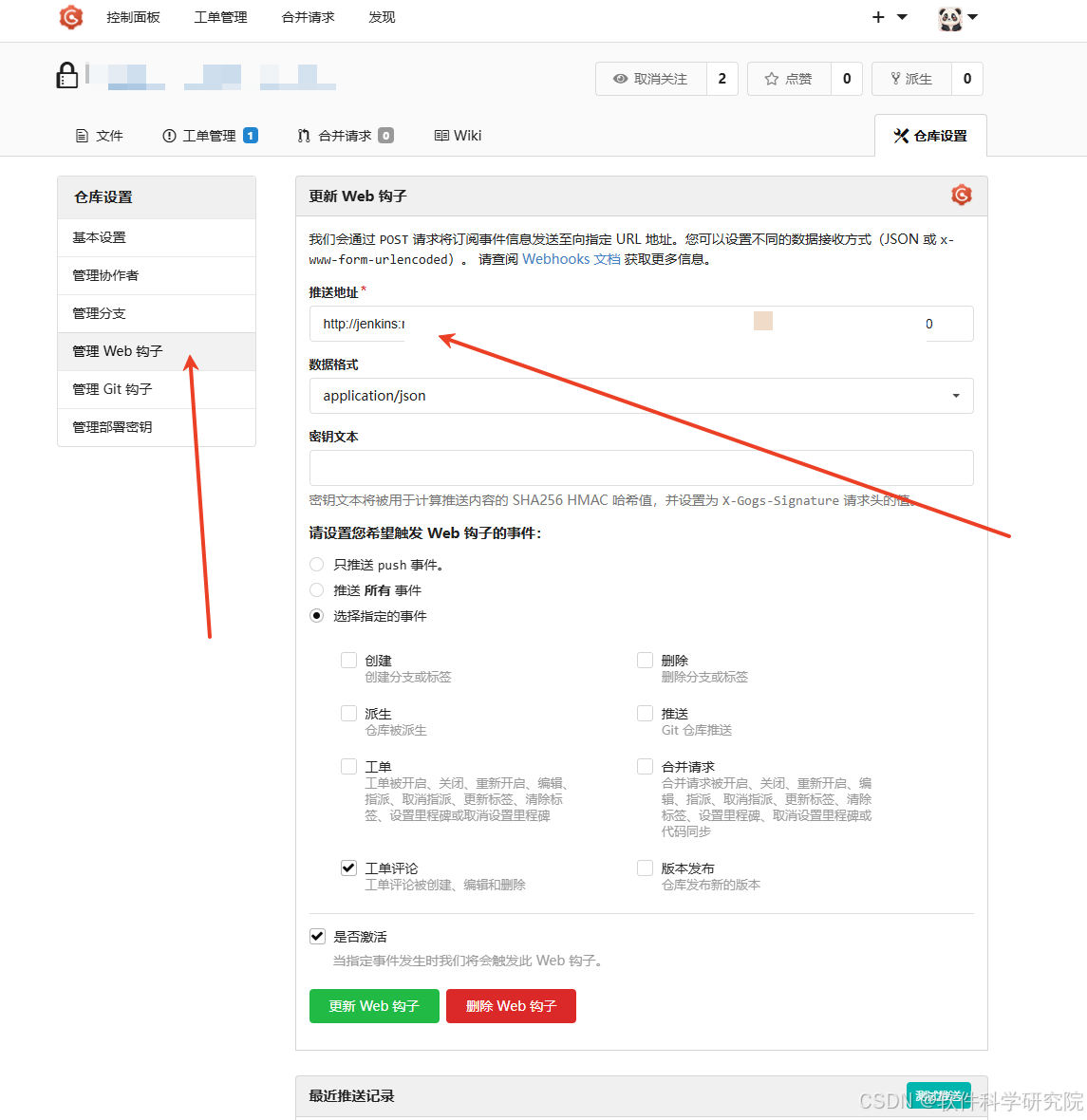Click the repository lock icon
Viewport: 1087px width, 1120px height.
(x=67, y=75)
